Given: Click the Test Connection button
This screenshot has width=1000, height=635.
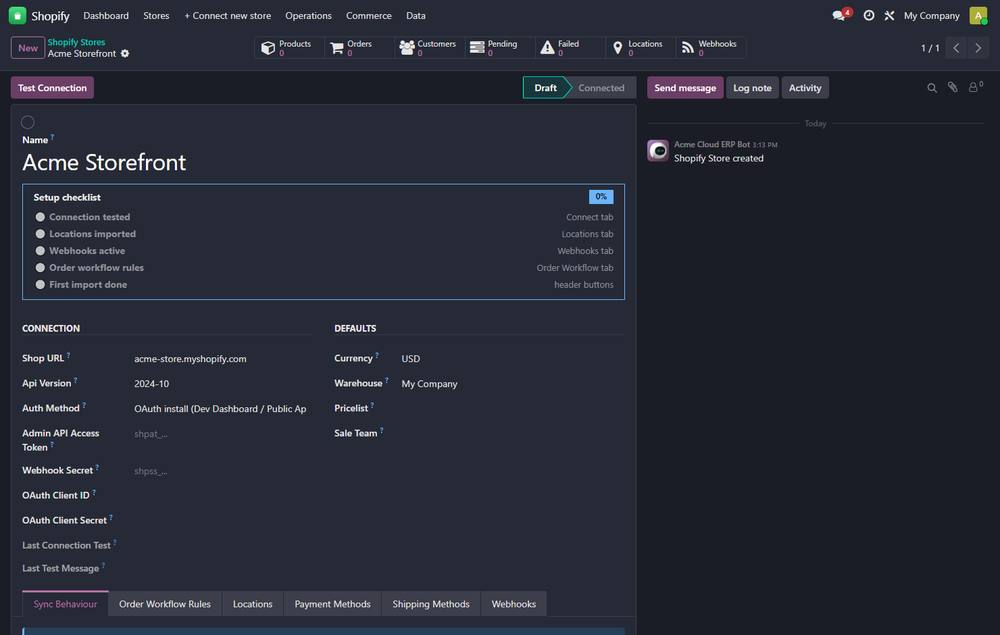Looking at the screenshot, I should click(x=52, y=88).
